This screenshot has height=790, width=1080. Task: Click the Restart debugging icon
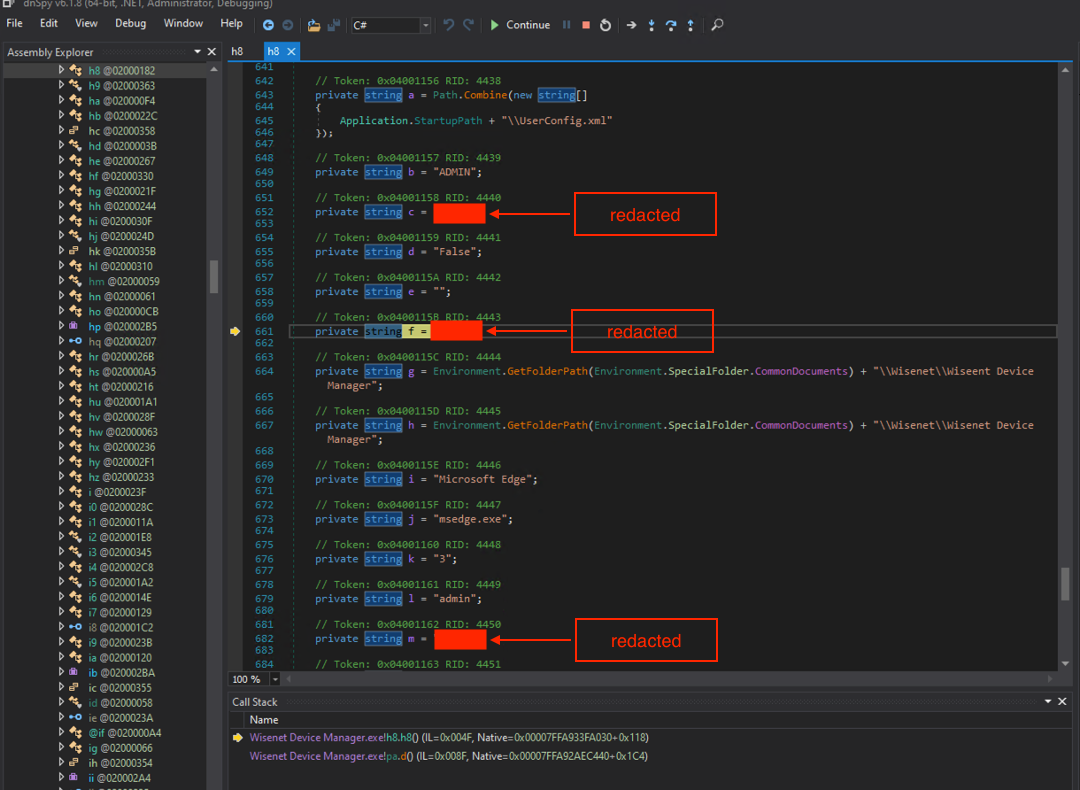tap(605, 25)
